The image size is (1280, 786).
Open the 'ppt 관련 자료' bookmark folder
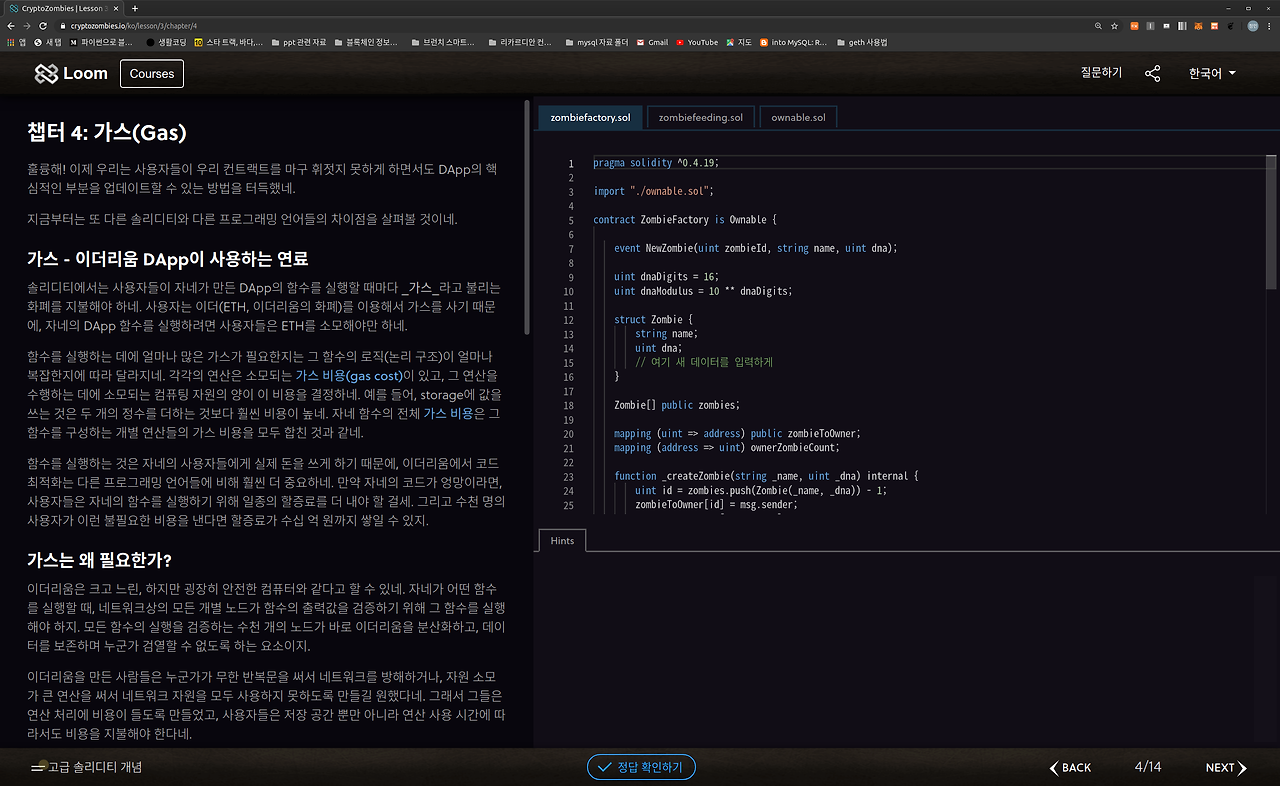(298, 42)
